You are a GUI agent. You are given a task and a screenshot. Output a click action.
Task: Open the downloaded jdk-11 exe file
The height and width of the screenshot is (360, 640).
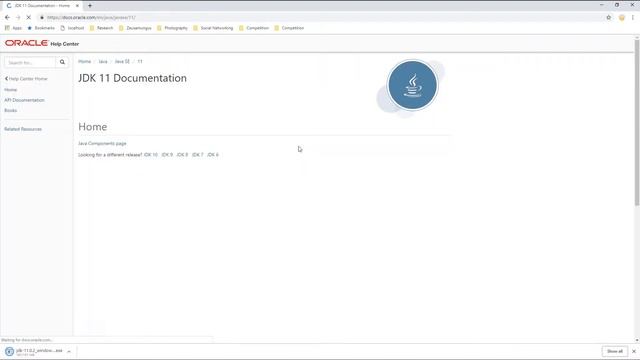(x=34, y=351)
